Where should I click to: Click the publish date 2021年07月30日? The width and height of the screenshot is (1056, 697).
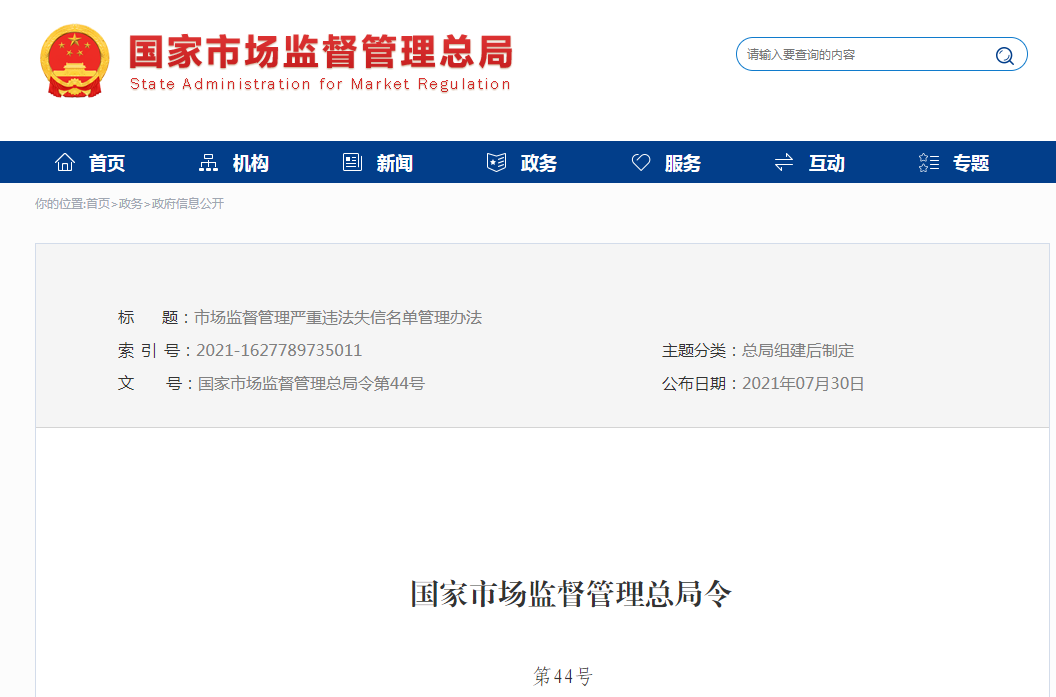pos(803,383)
